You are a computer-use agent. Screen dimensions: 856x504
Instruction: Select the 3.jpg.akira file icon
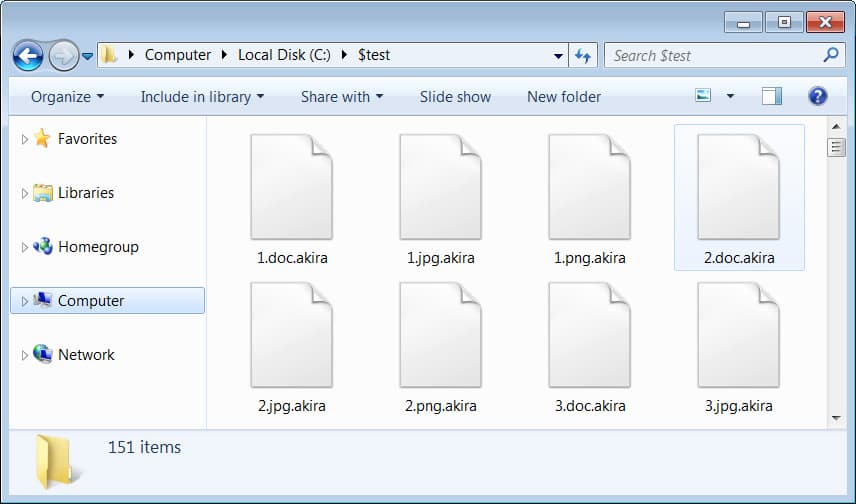pyautogui.click(x=738, y=337)
